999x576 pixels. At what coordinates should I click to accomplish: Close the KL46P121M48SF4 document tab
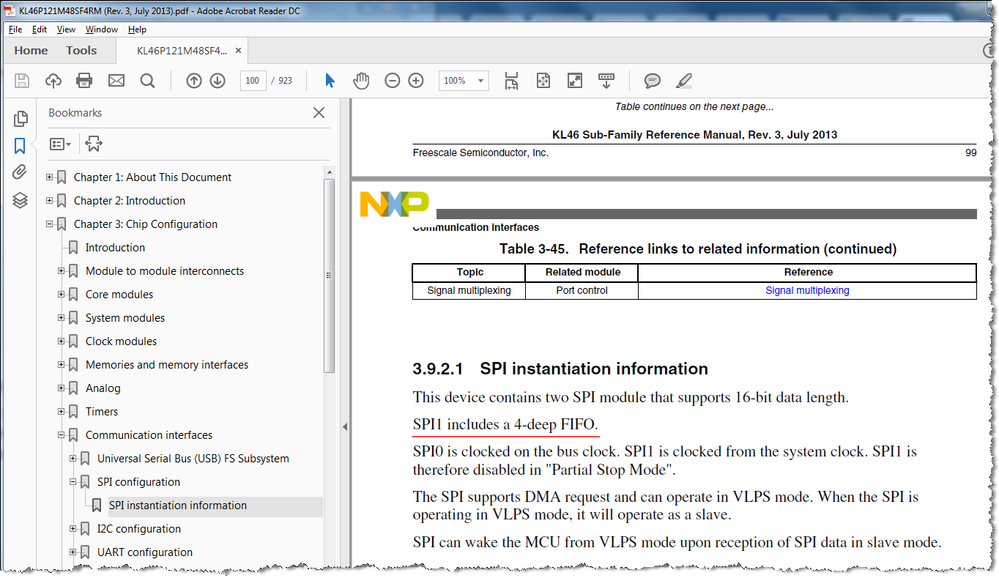[x=238, y=50]
